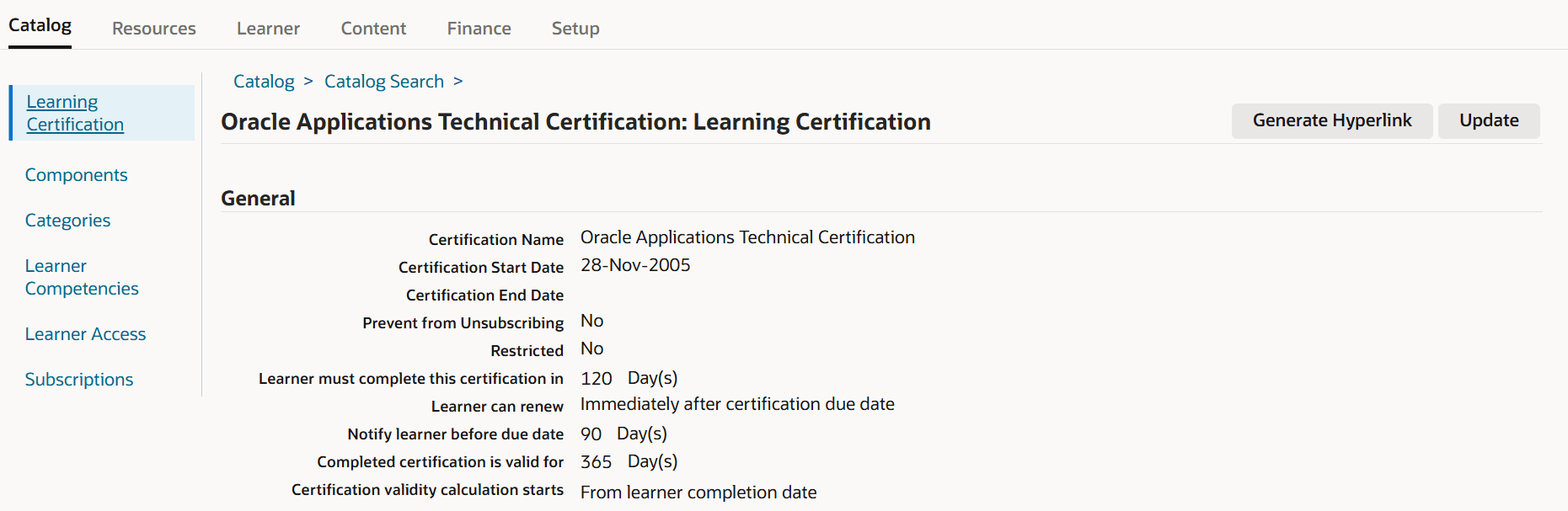Click 'Immediately after certification due date' text
The width and height of the screenshot is (1568, 511).
737,404
